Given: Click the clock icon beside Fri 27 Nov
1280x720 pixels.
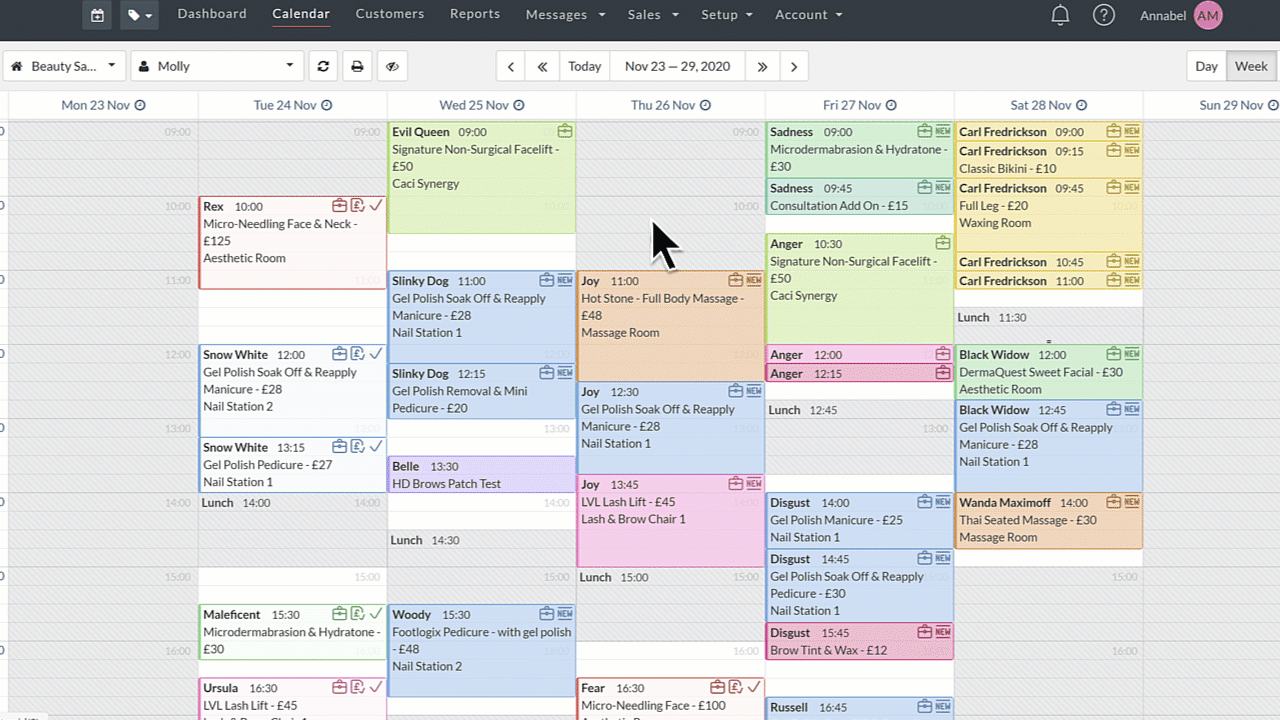Looking at the screenshot, I should [891, 105].
